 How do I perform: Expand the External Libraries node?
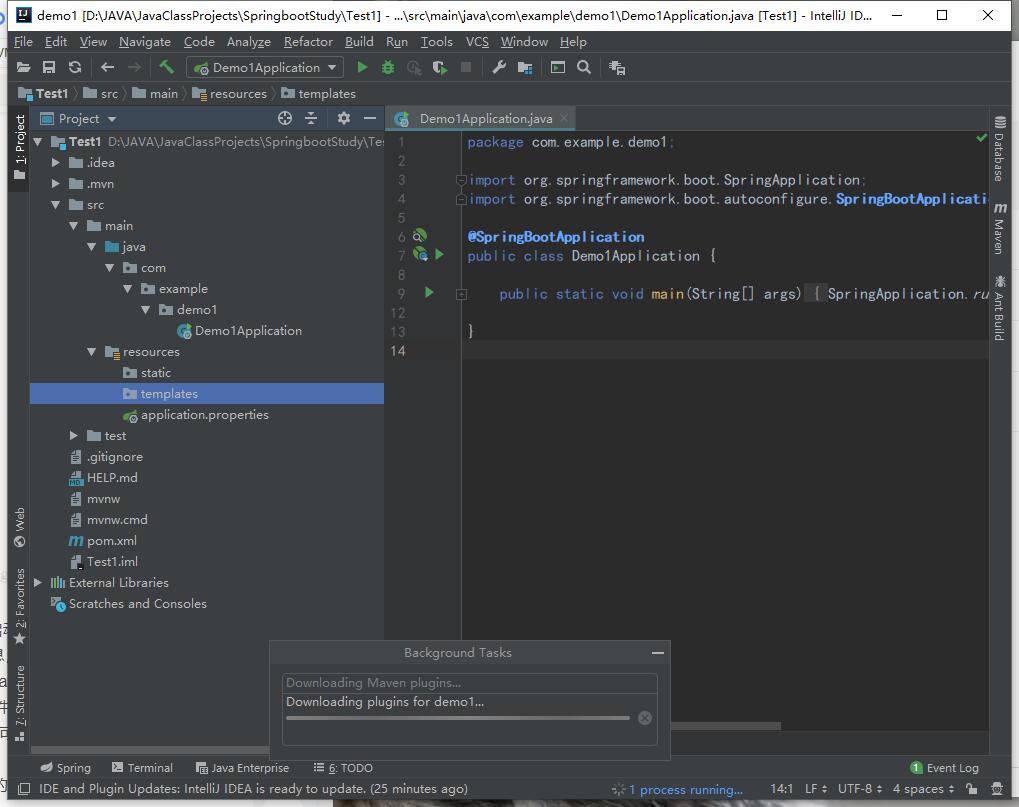[x=38, y=583]
